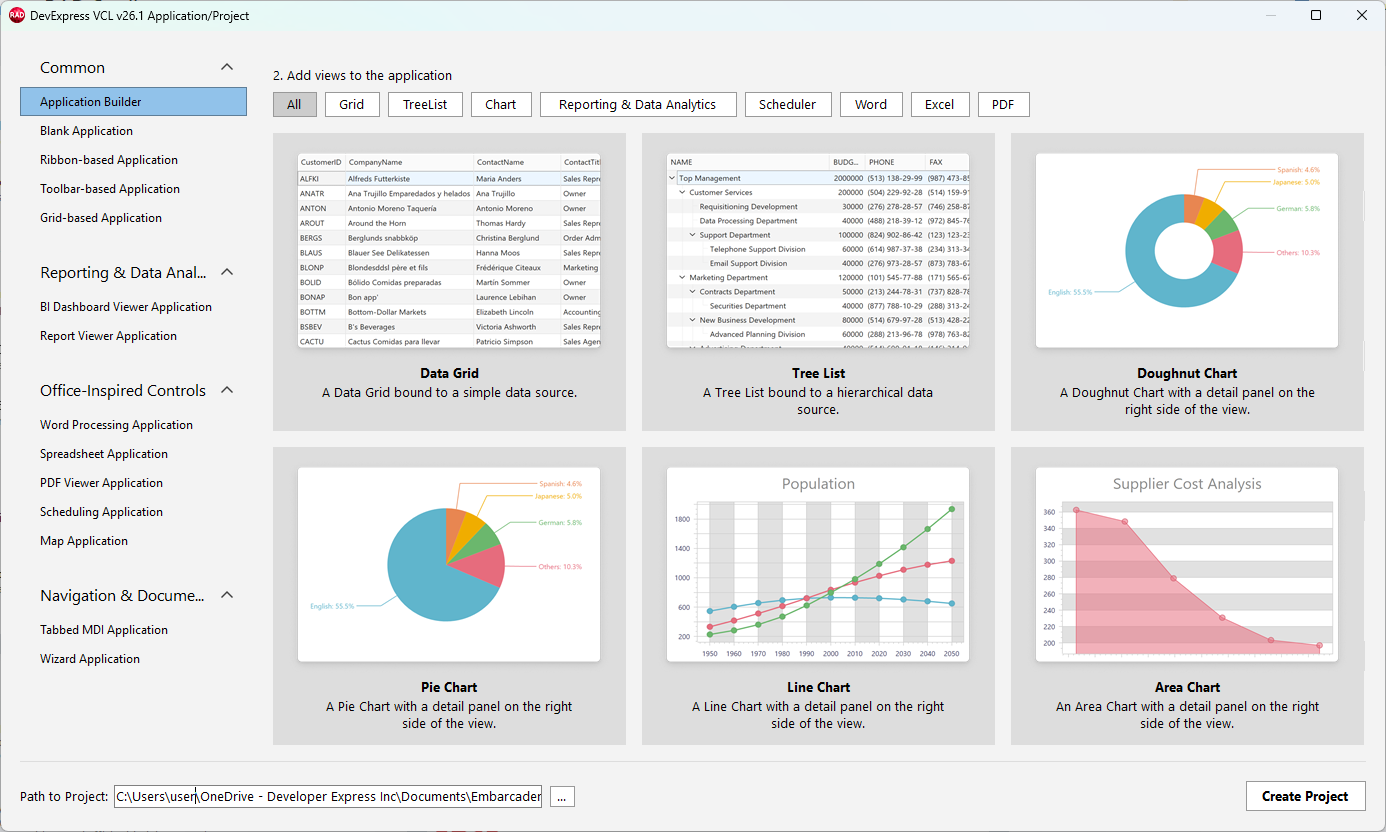
Task: Click the Path to Project label
Action: pos(64,797)
